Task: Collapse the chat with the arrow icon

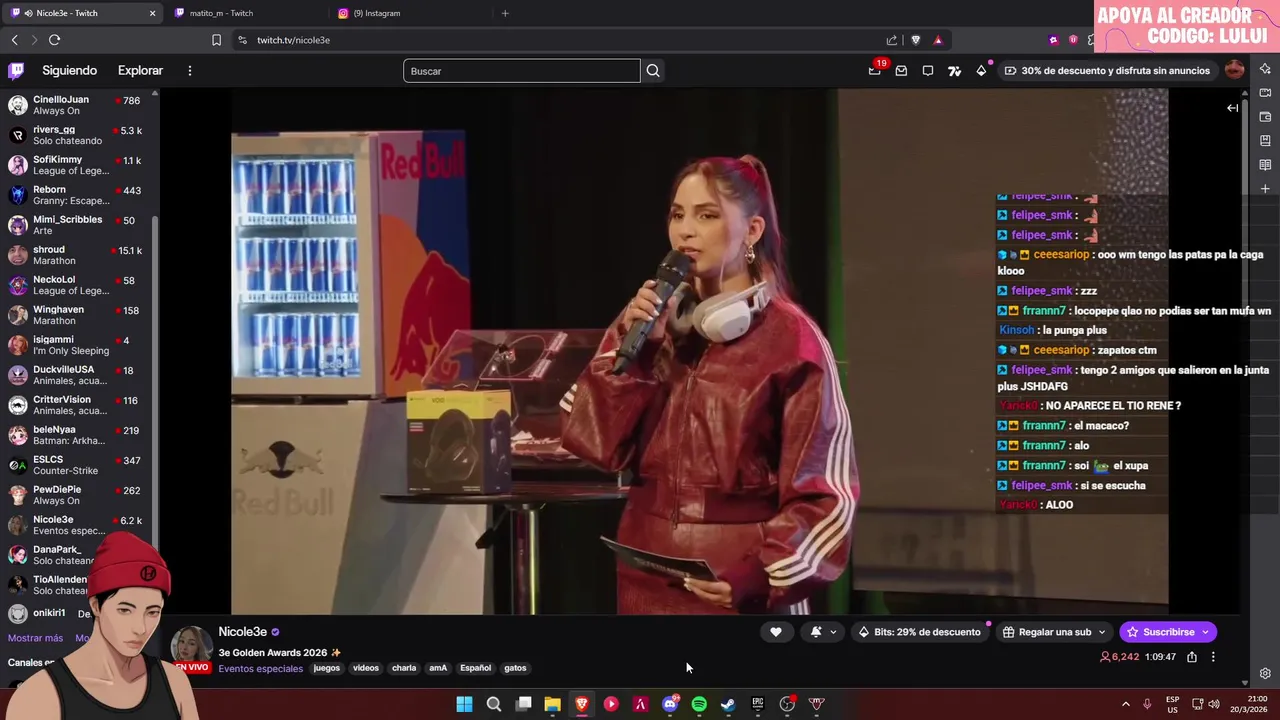Action: click(1232, 108)
